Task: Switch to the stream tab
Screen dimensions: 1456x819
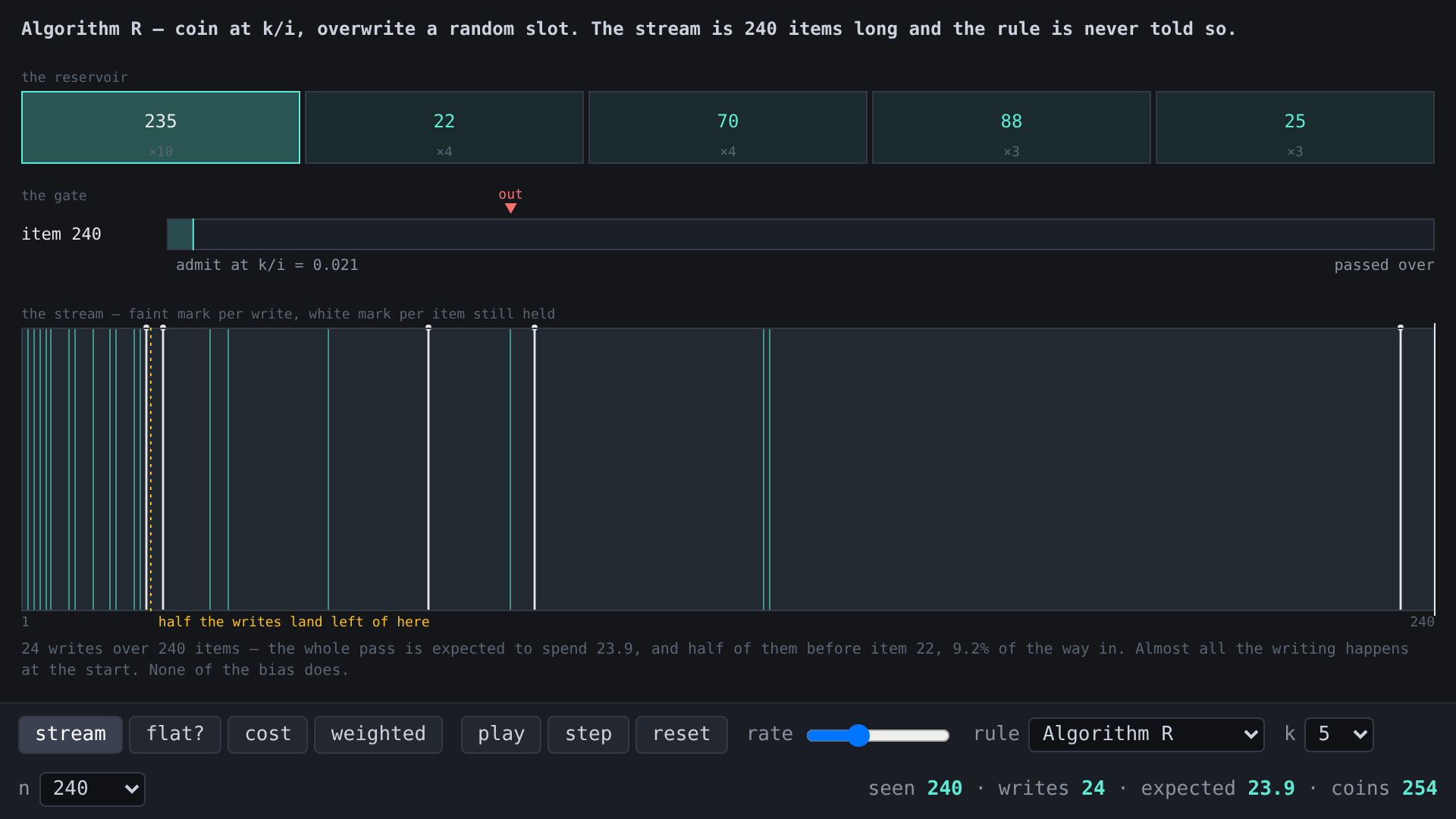Action: click(x=71, y=734)
